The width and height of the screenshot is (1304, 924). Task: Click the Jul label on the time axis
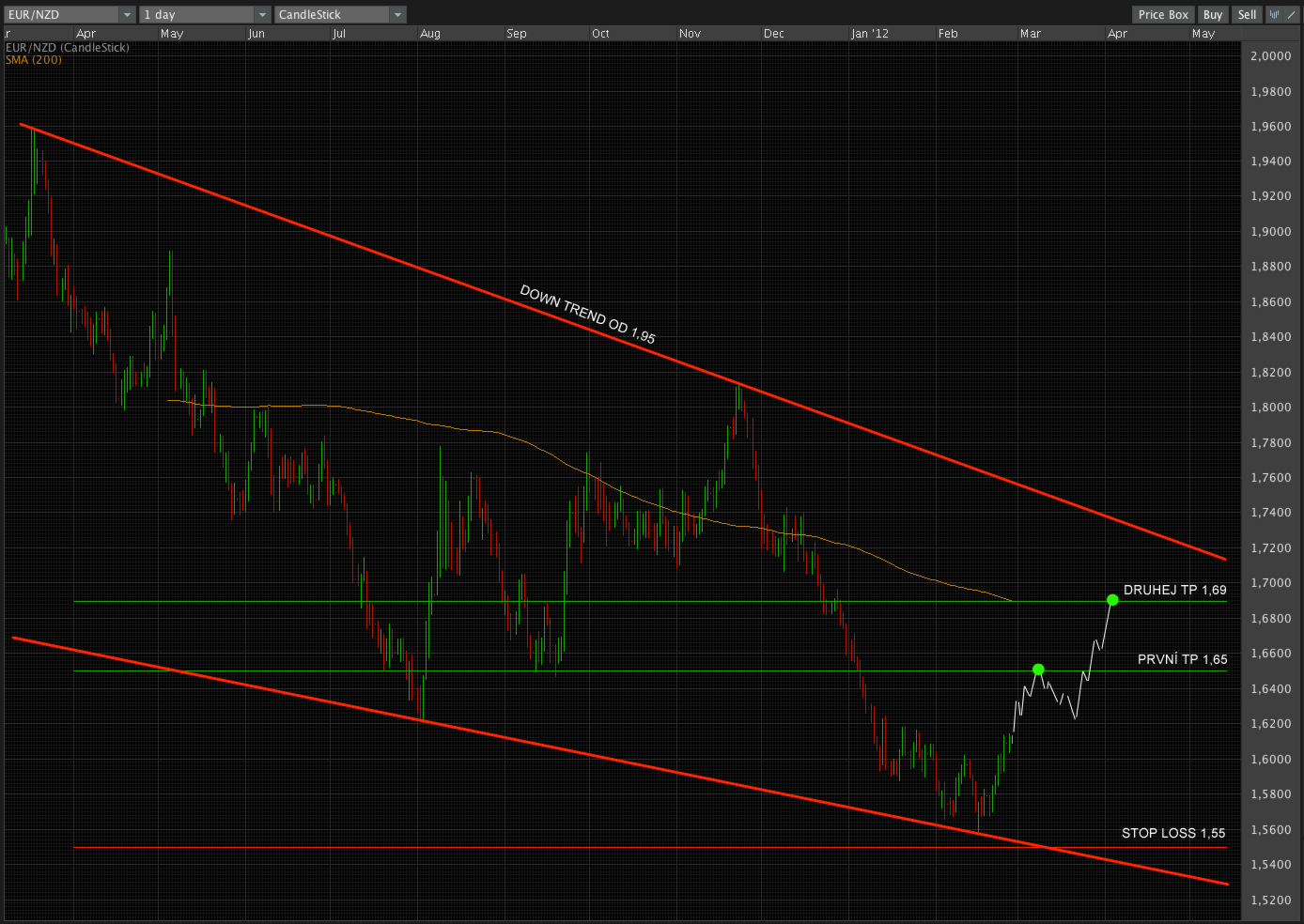339,33
